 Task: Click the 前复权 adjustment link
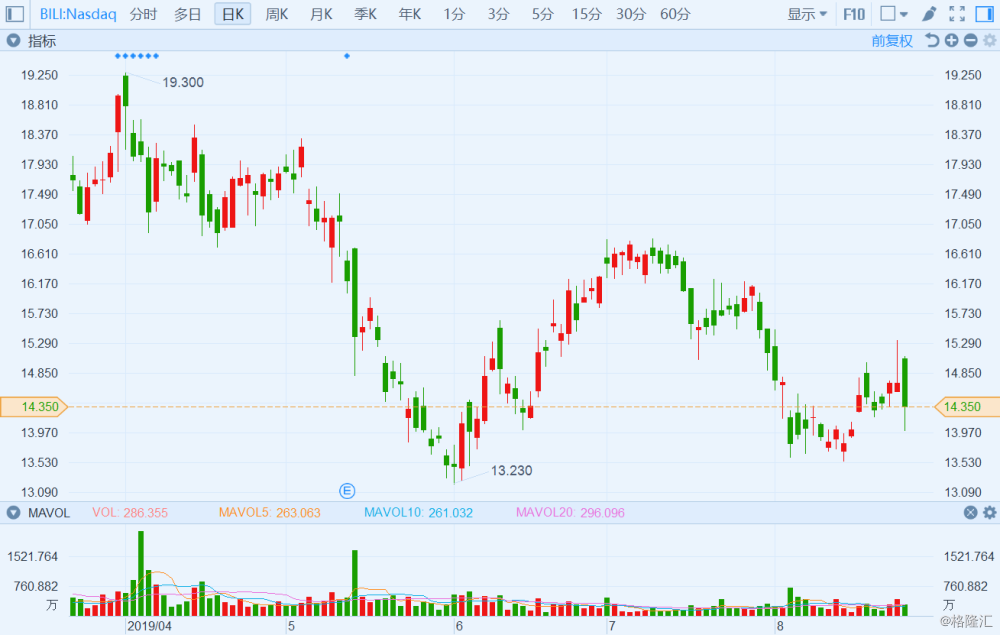coord(892,41)
